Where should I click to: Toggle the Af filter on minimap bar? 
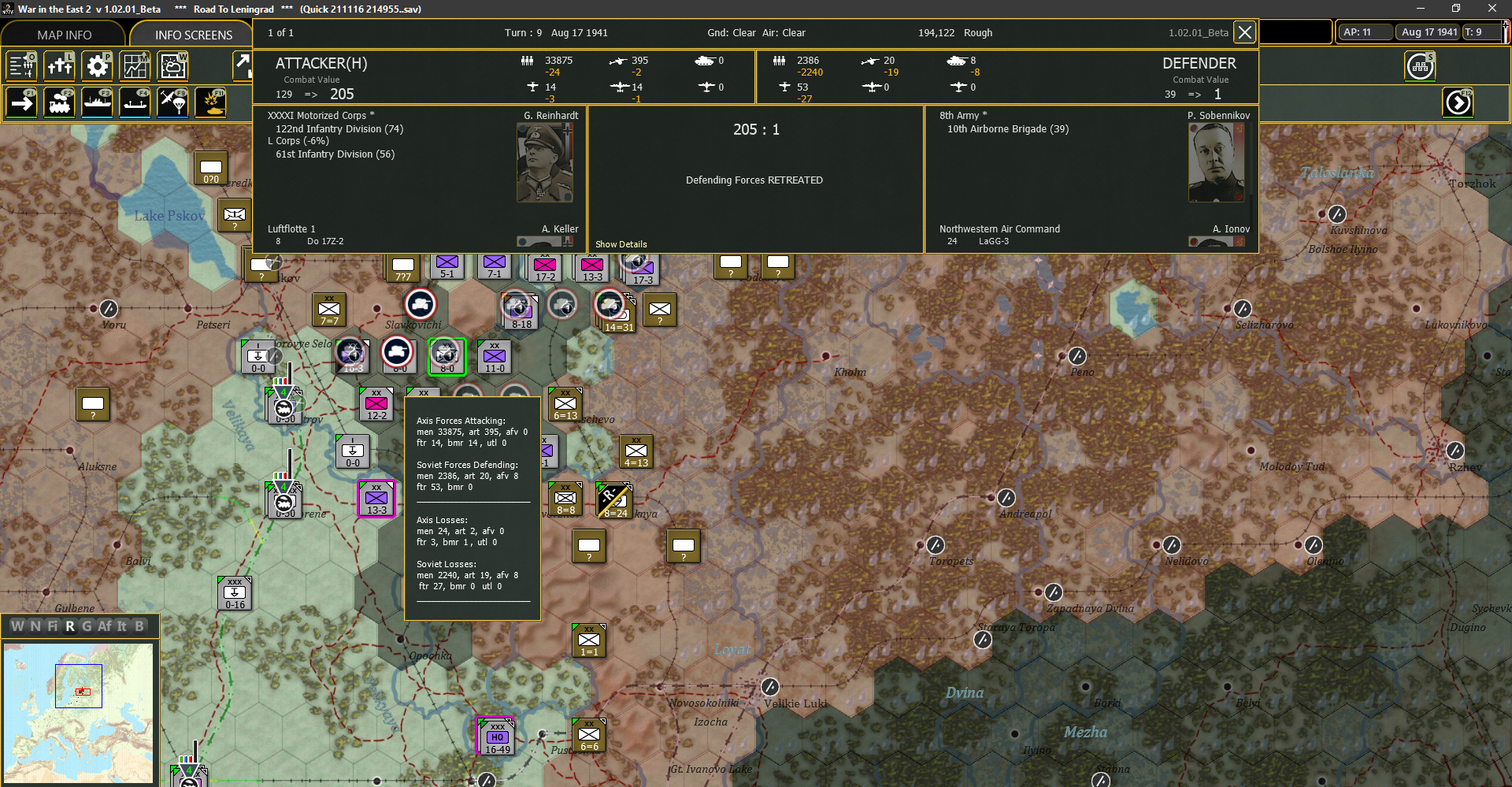pos(105,626)
